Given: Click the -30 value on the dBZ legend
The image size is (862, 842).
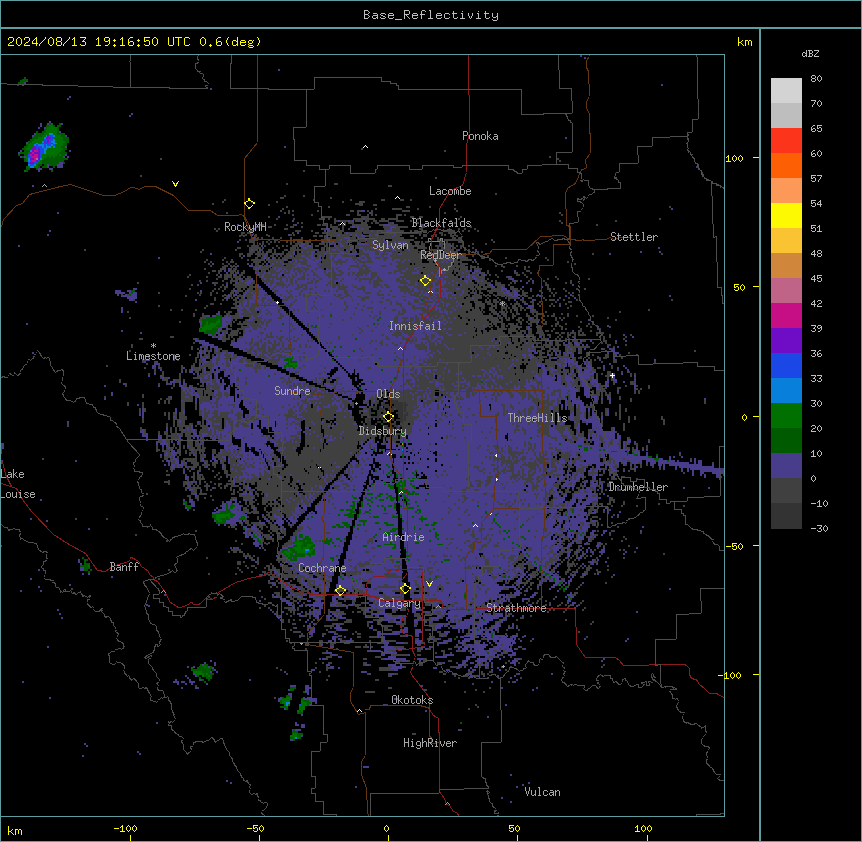Looking at the screenshot, I should (x=819, y=529).
